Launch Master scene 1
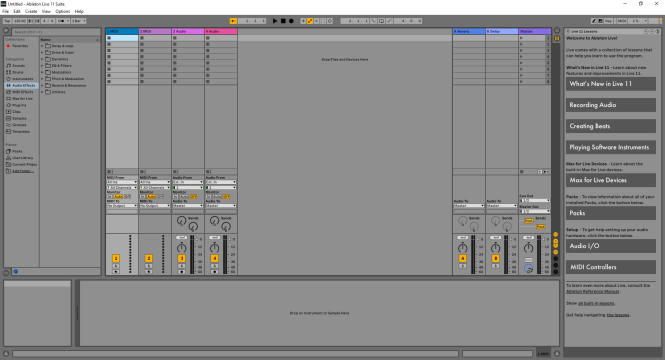The image size is (665, 360). point(522,38)
